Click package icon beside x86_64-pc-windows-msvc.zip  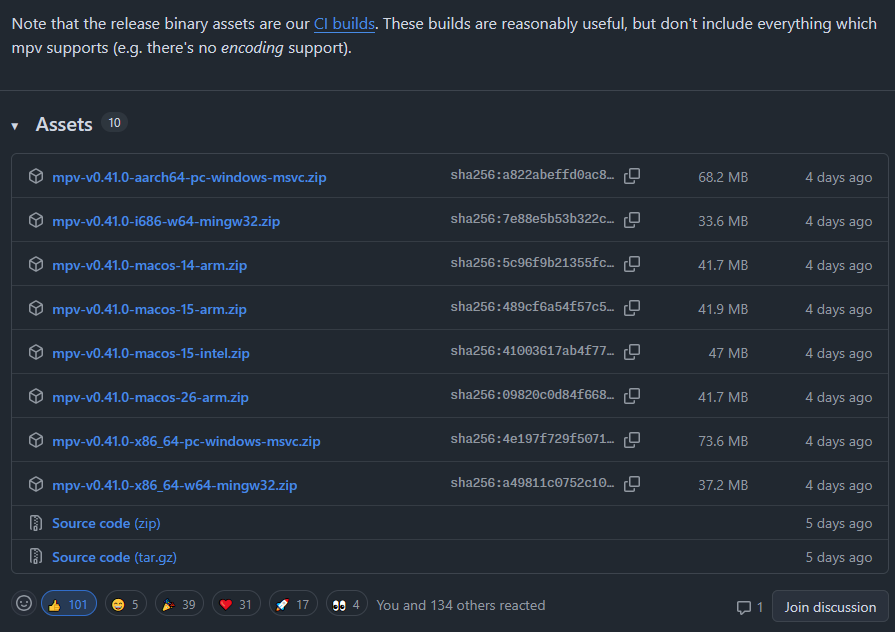(x=36, y=440)
